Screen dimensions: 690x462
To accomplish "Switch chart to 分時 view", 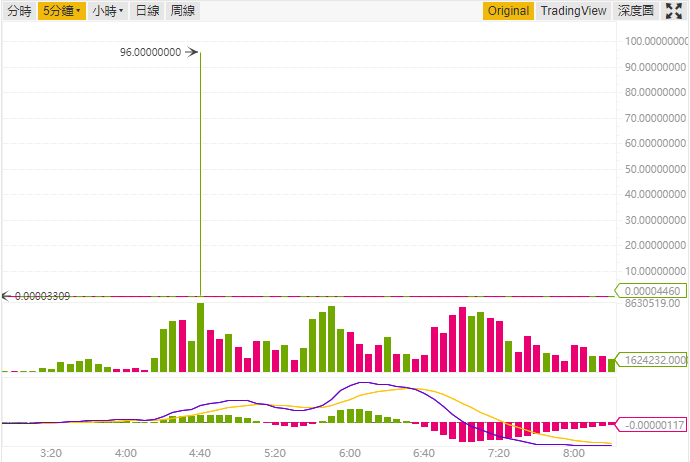I will (19, 11).
